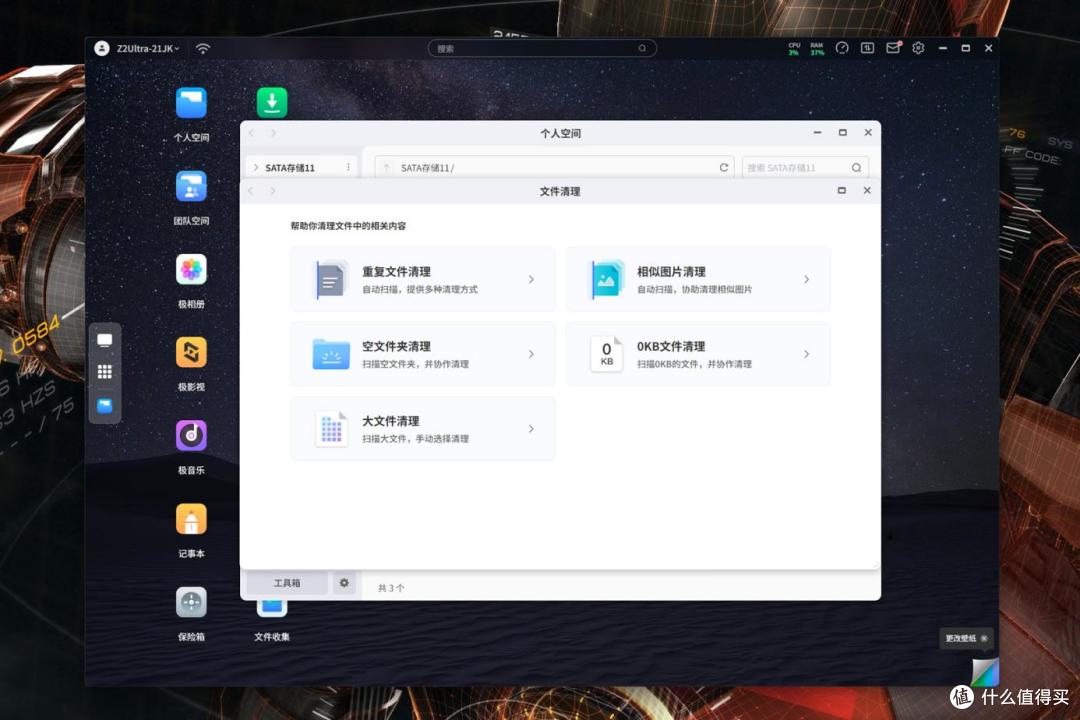Click the 工具箱 button

click(x=287, y=583)
